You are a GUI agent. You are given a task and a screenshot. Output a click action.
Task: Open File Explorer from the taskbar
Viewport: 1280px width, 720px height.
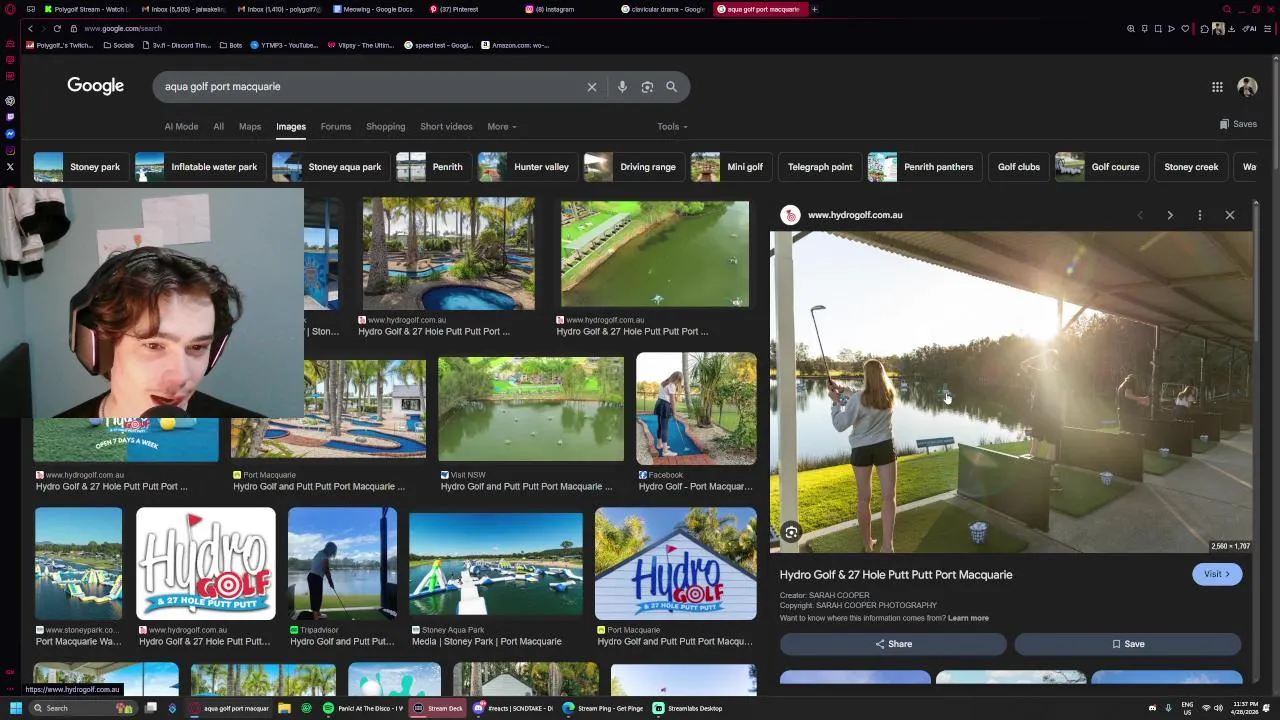(285, 708)
